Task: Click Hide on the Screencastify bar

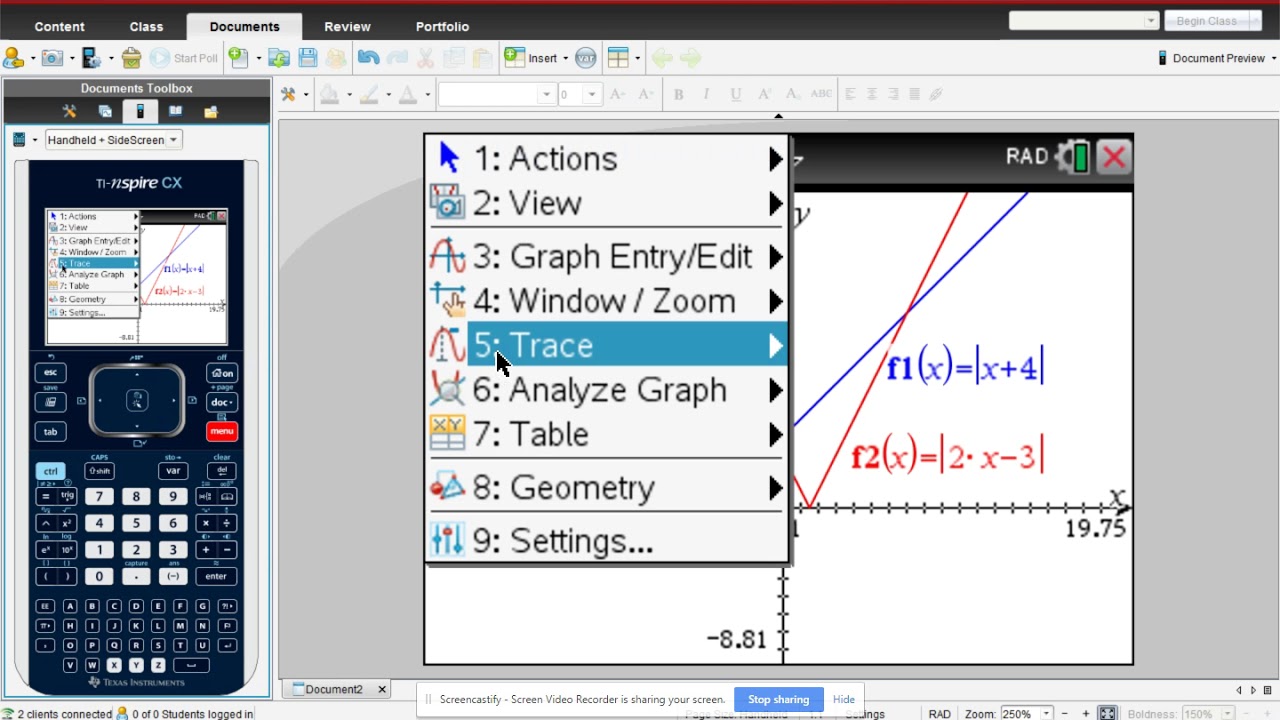Action: (844, 699)
